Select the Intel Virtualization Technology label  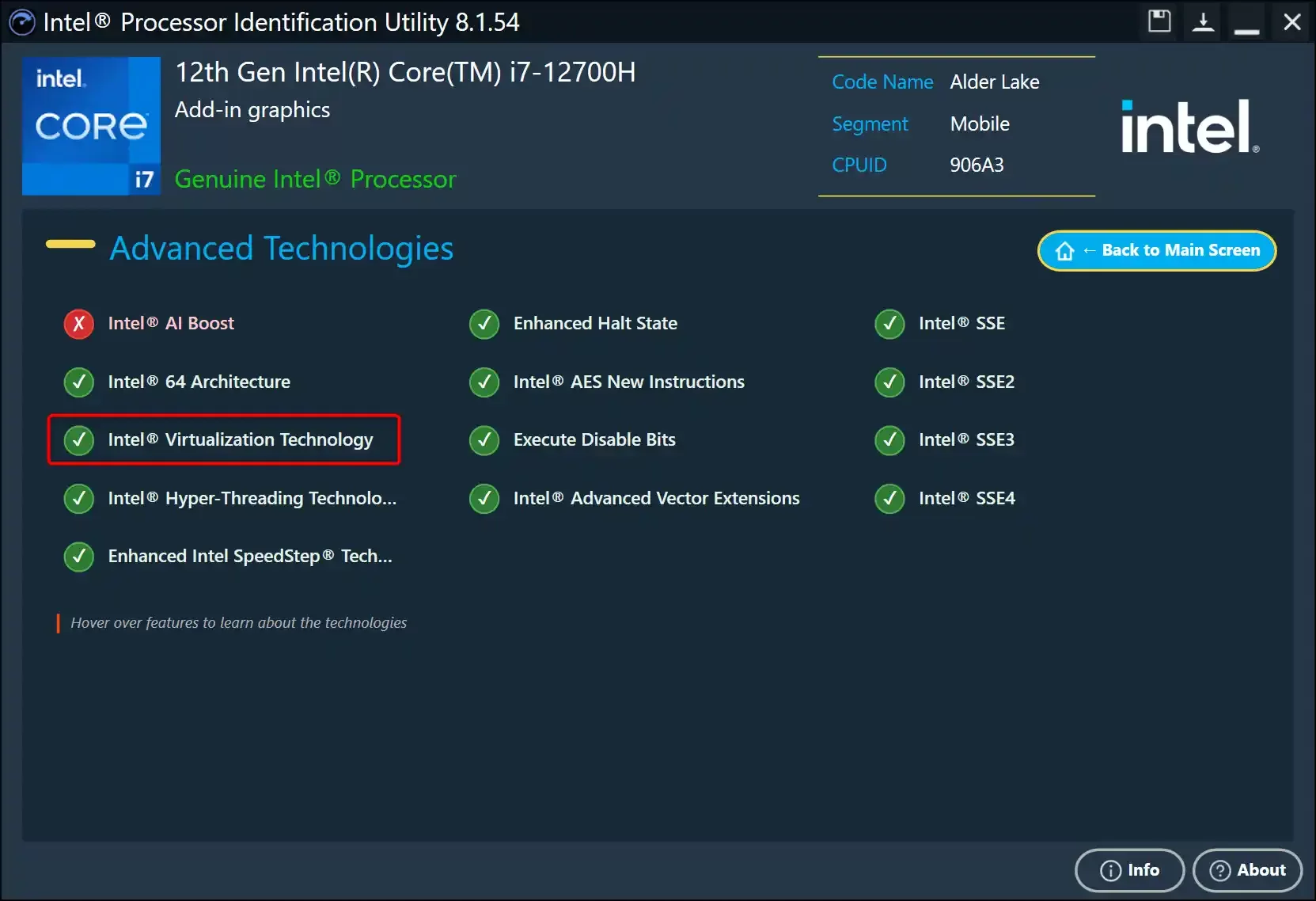click(241, 439)
